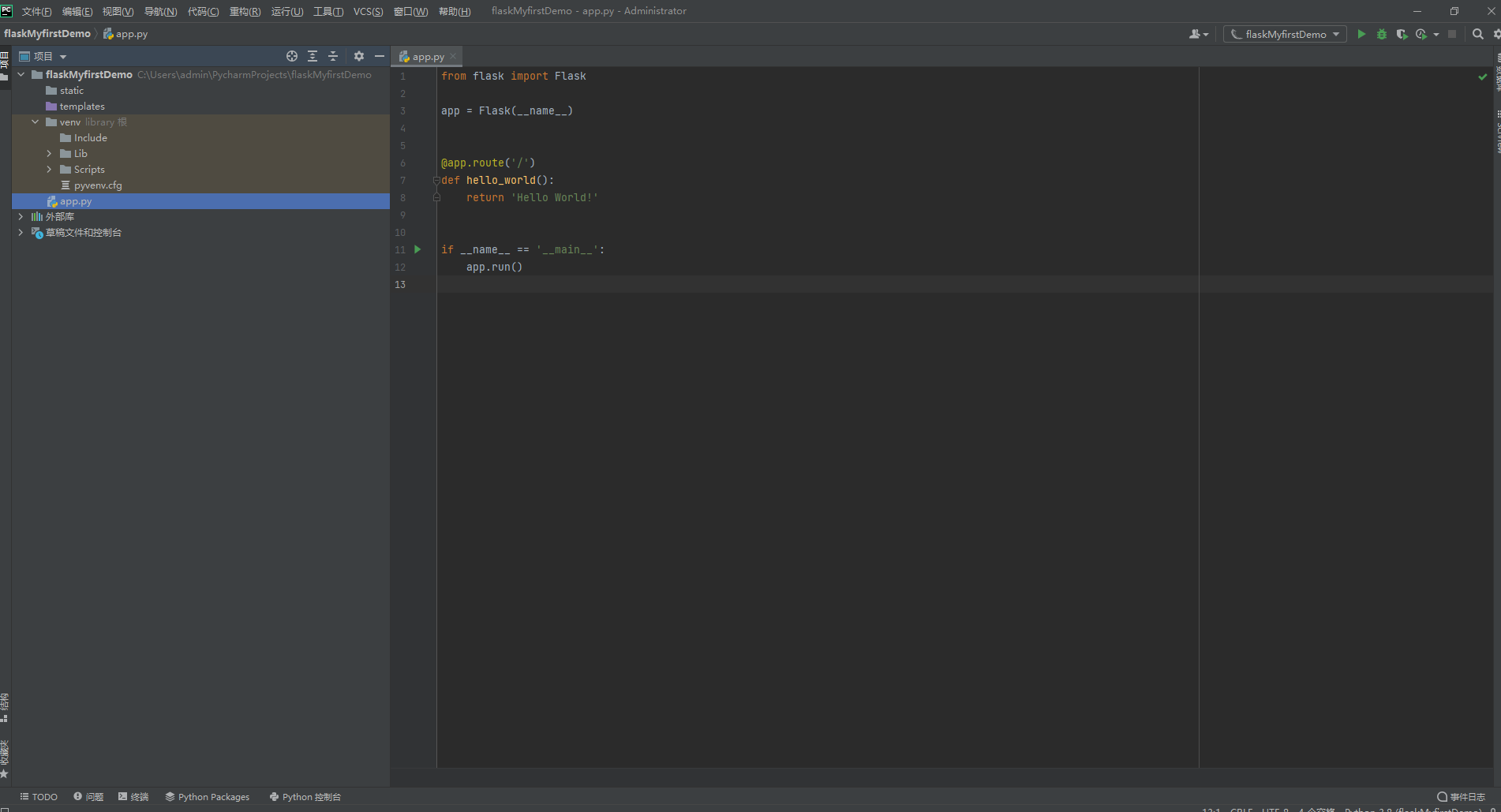This screenshot has width=1501, height=812.
Task: Hide the project tool window
Action: [380, 56]
